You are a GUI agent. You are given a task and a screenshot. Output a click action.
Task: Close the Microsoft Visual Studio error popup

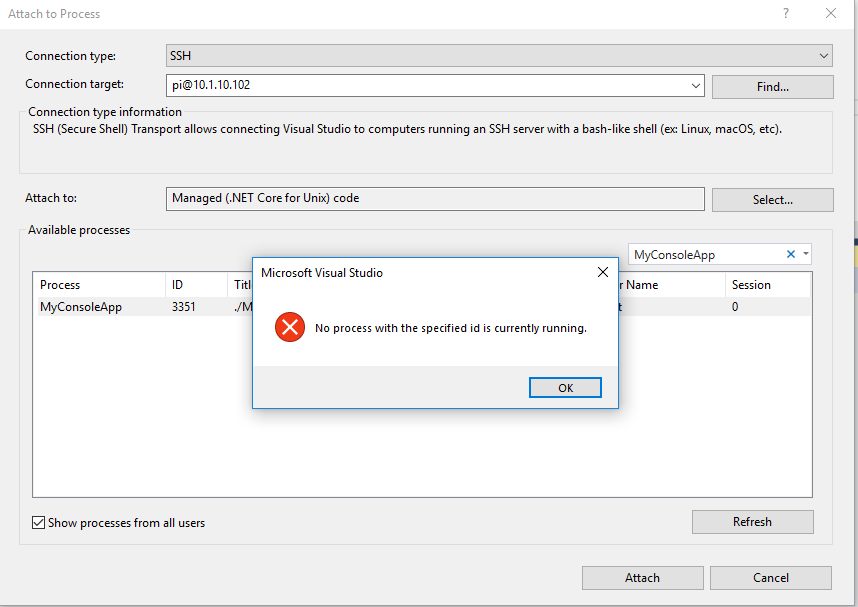coord(603,271)
